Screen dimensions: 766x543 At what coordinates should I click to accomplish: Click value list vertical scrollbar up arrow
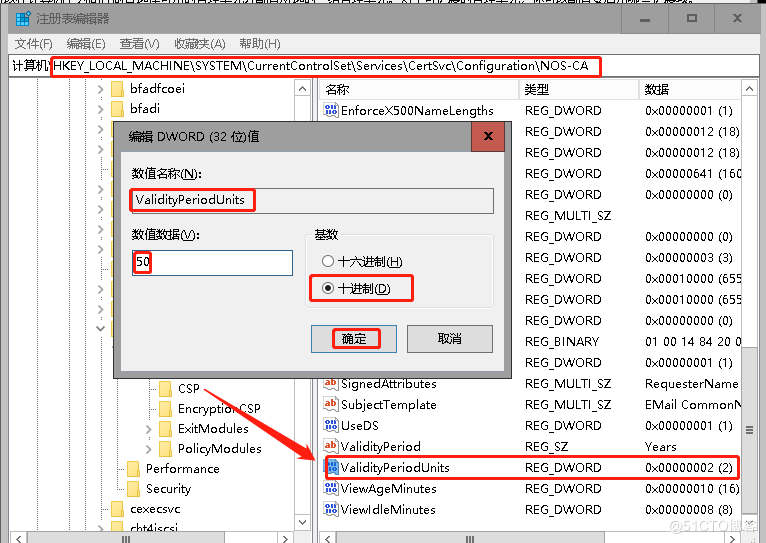[749, 88]
